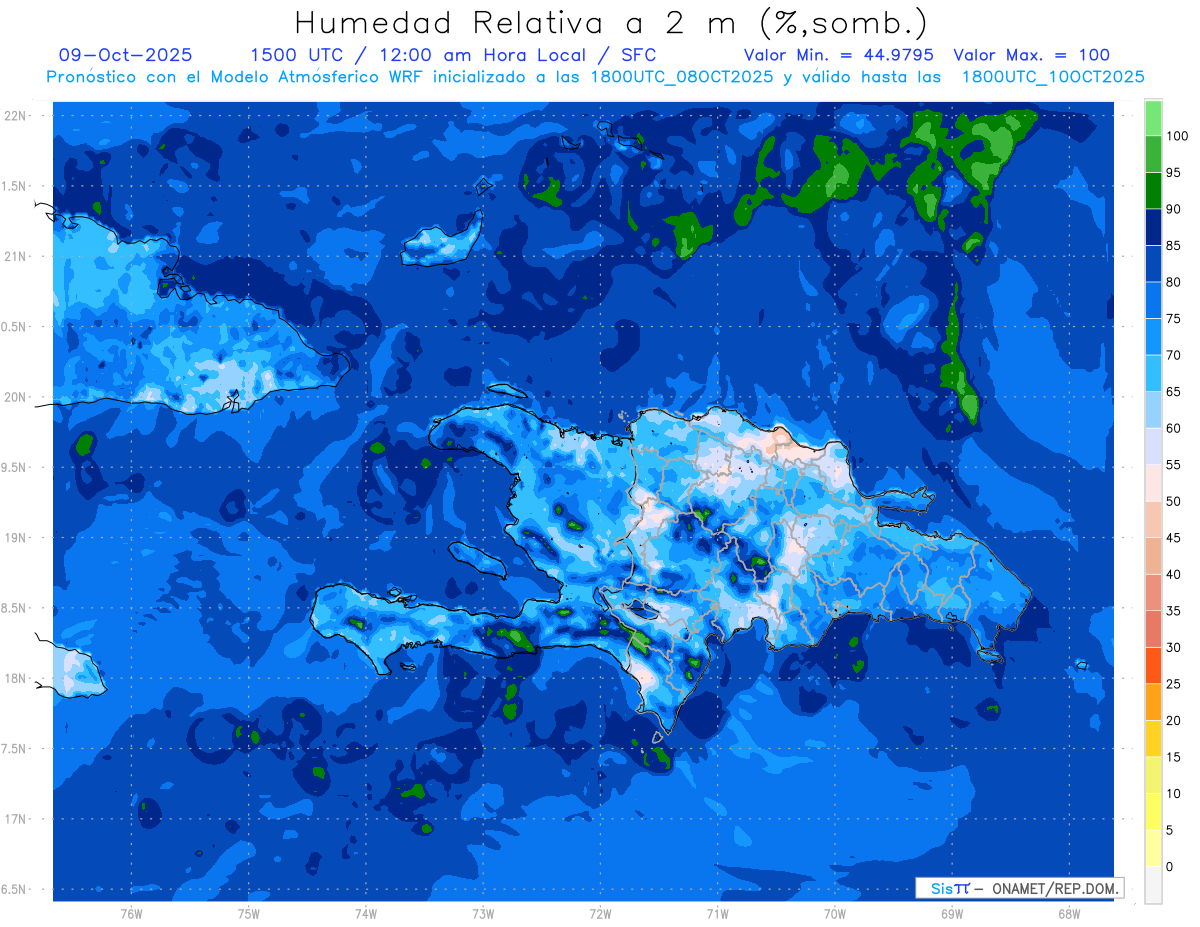Click the longitude label '72W'

600,914
